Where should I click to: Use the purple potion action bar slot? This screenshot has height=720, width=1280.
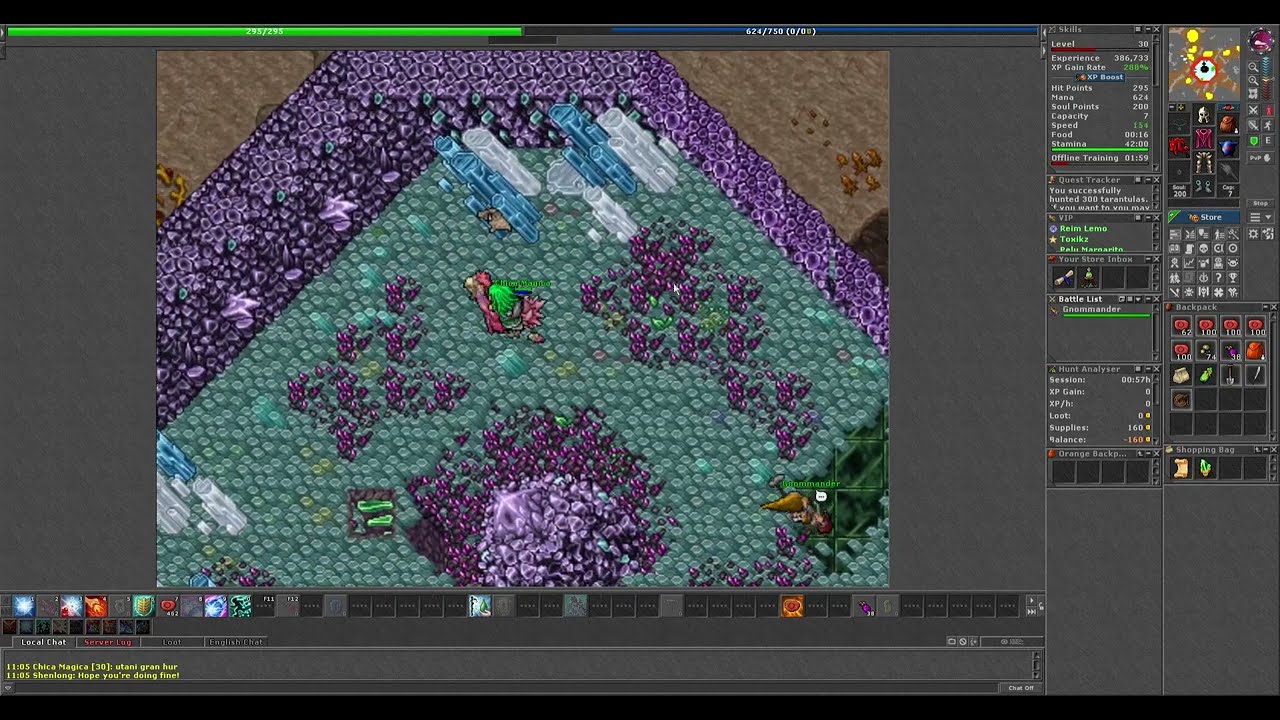click(x=864, y=605)
